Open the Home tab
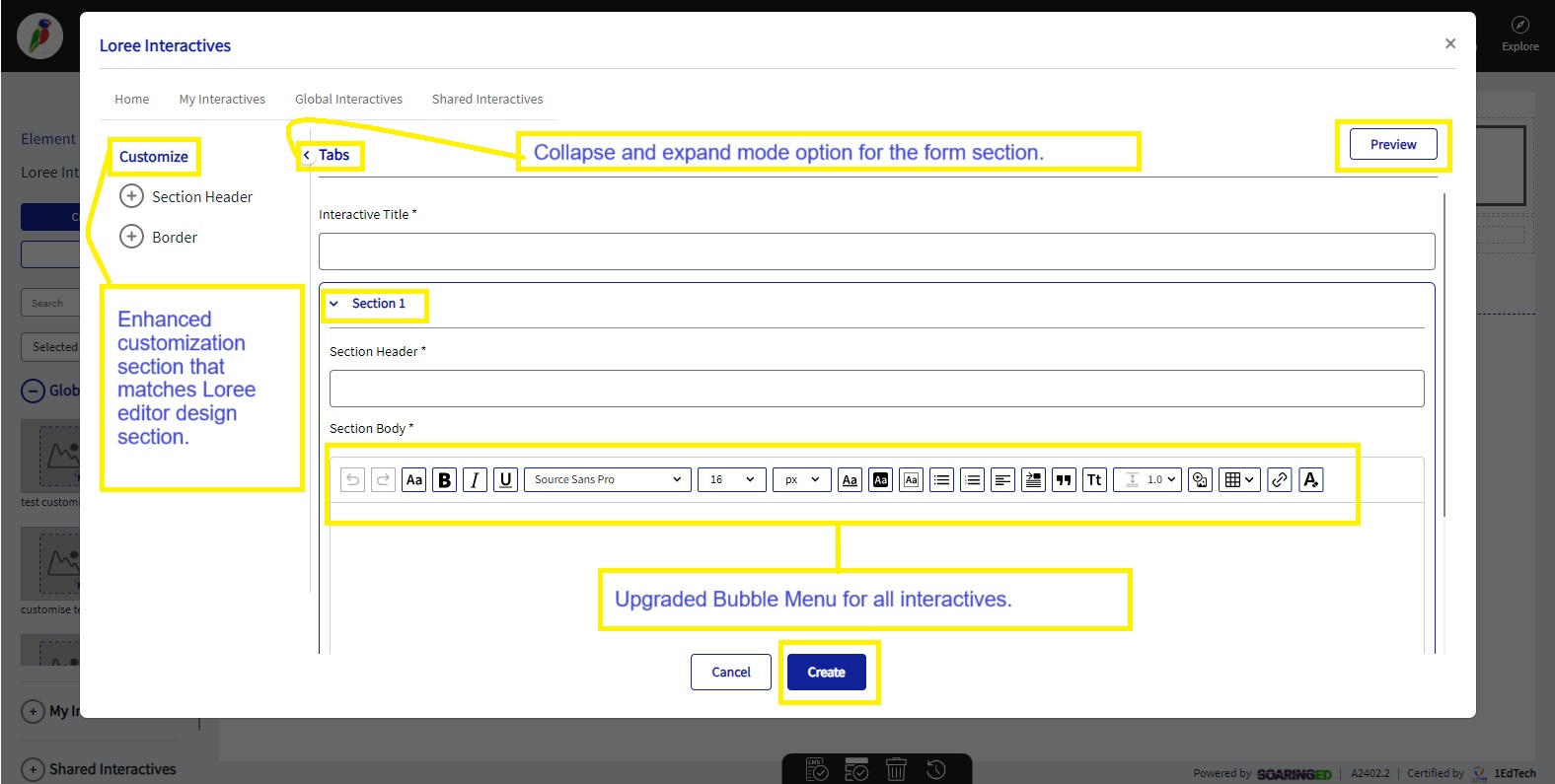Screen dimensions: 1555x784 pos(131,99)
